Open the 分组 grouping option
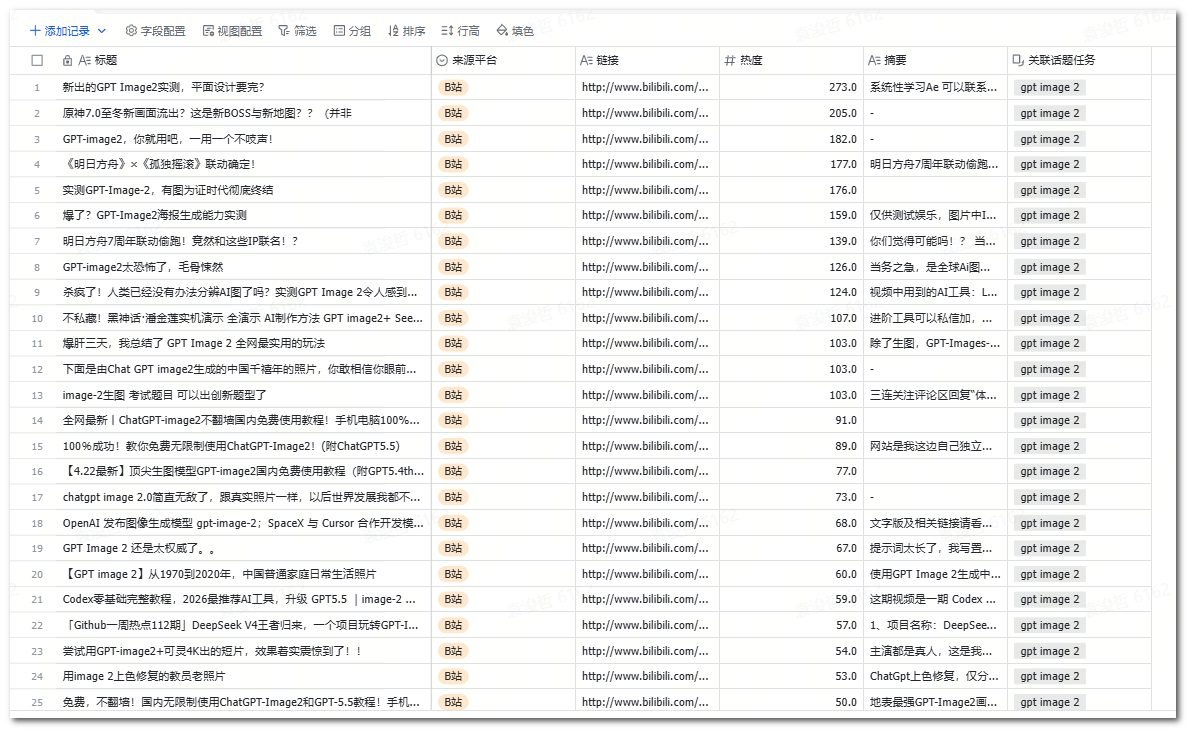 point(352,31)
